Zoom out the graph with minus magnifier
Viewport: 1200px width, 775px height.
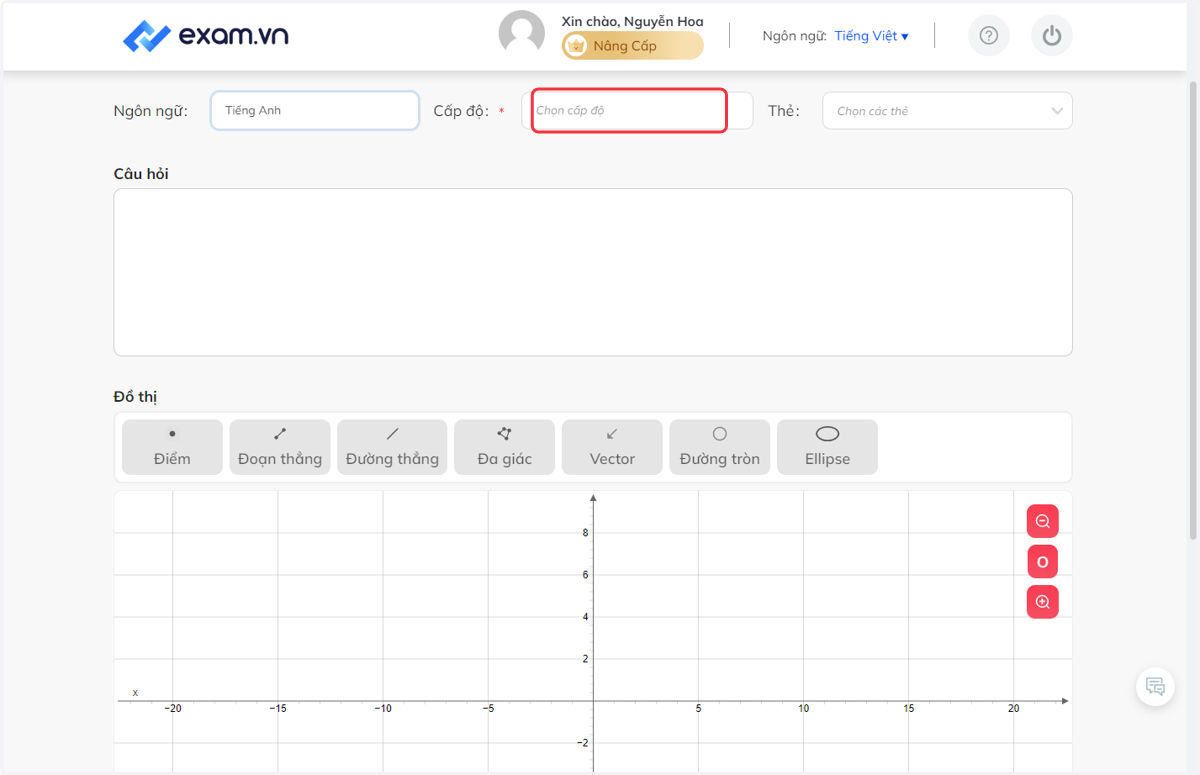coord(1043,521)
